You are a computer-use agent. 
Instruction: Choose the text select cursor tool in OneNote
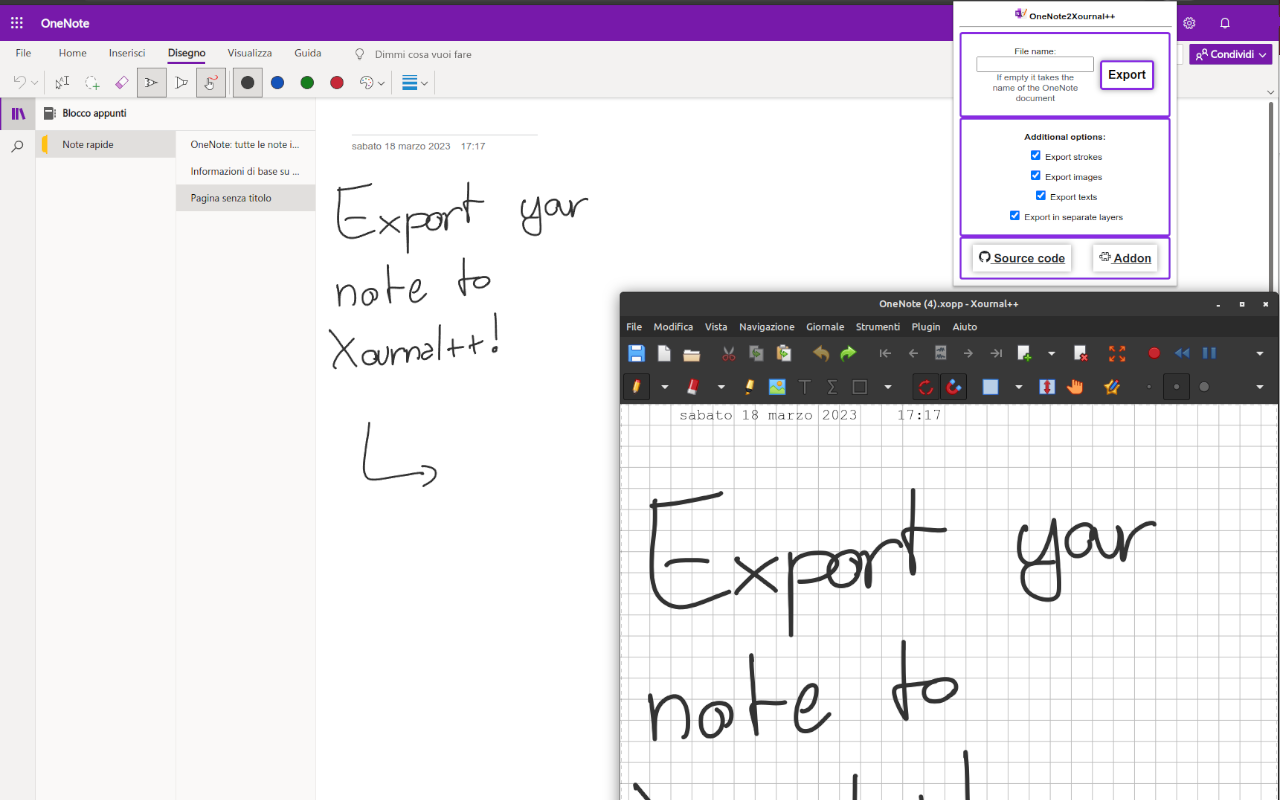pyautogui.click(x=62, y=83)
